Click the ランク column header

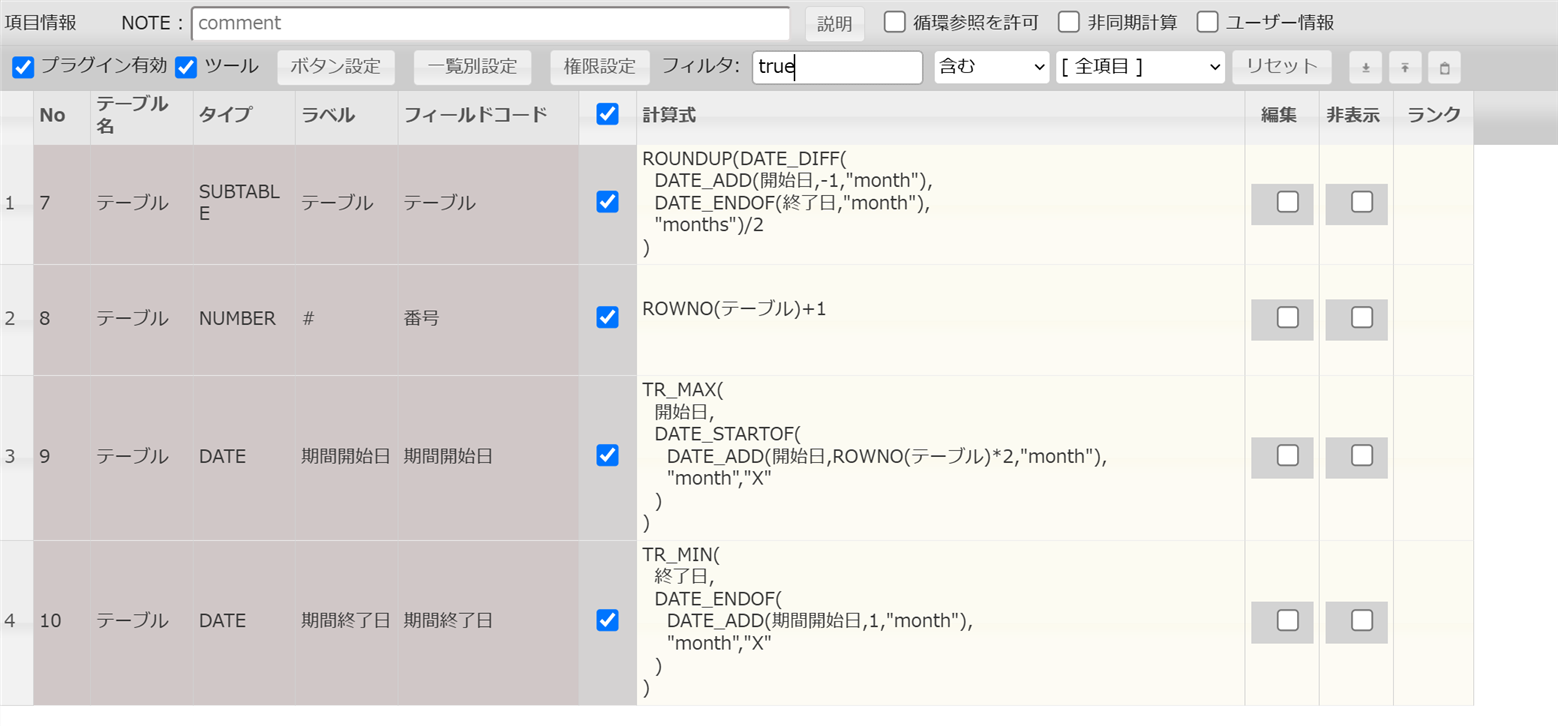pos(1433,115)
